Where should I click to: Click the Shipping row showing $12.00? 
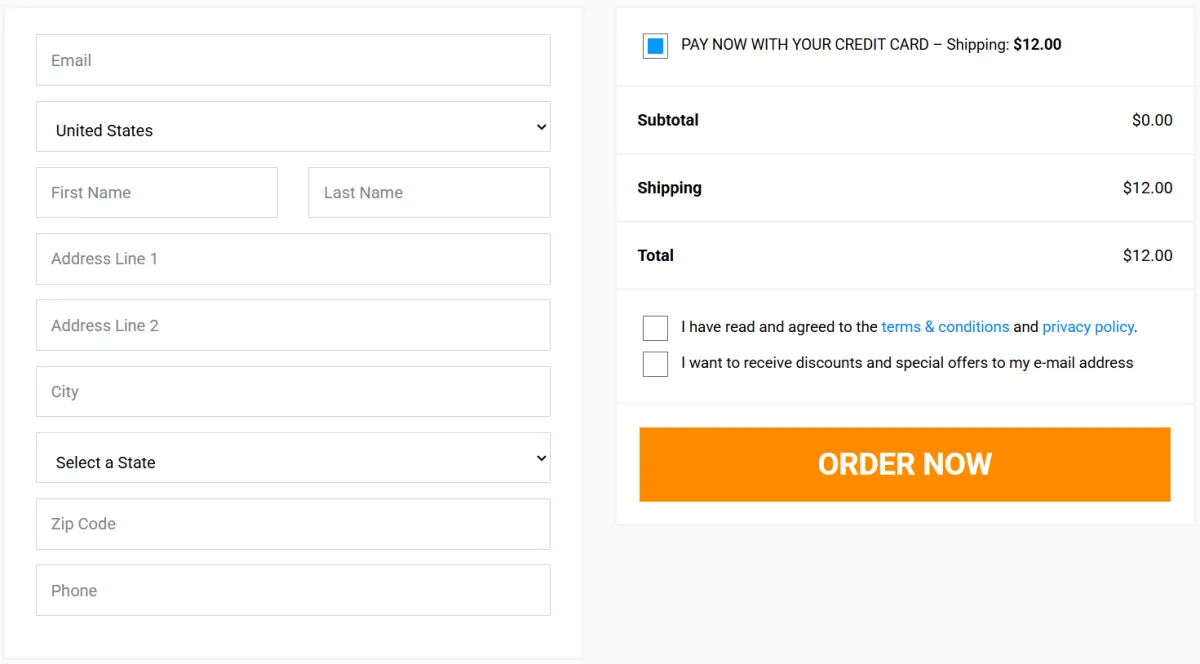(905, 188)
